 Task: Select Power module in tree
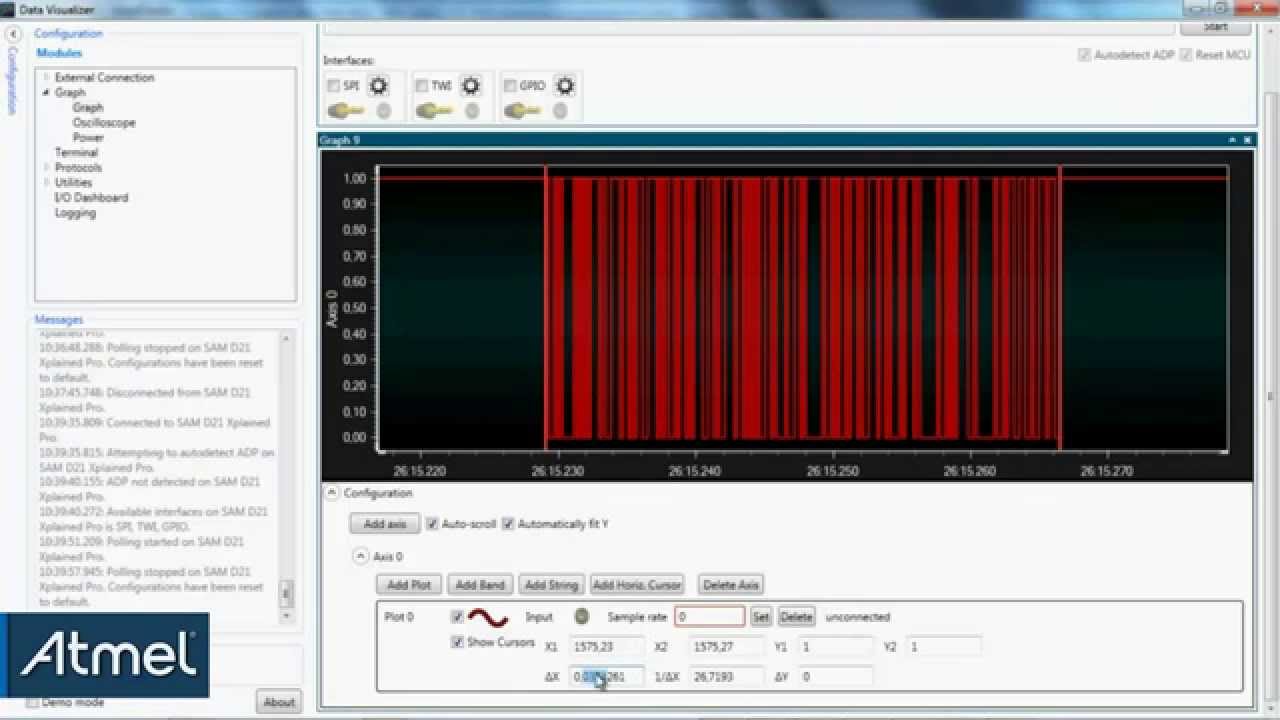88,137
